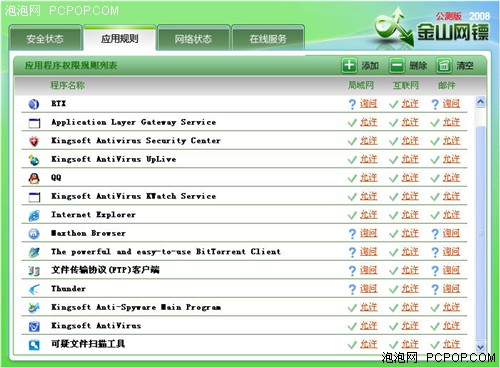
Task: Click the vertical scrollbar thumb
Action: point(480,233)
